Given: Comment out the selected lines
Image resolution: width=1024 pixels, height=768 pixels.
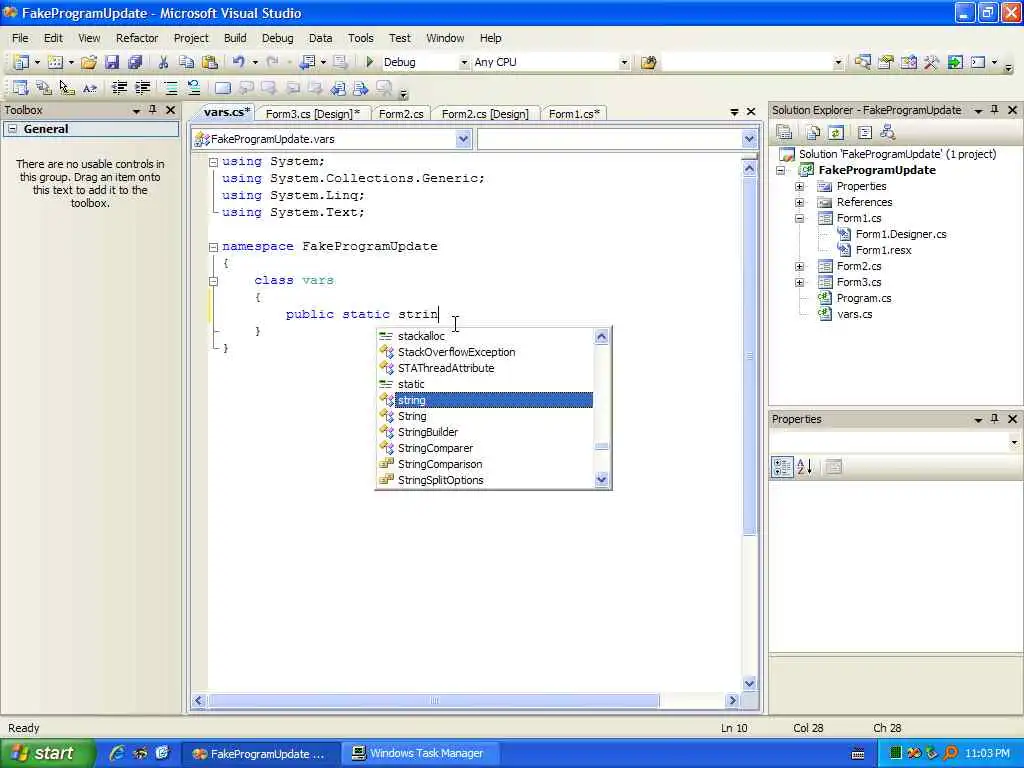Looking at the screenshot, I should click(x=170, y=88).
